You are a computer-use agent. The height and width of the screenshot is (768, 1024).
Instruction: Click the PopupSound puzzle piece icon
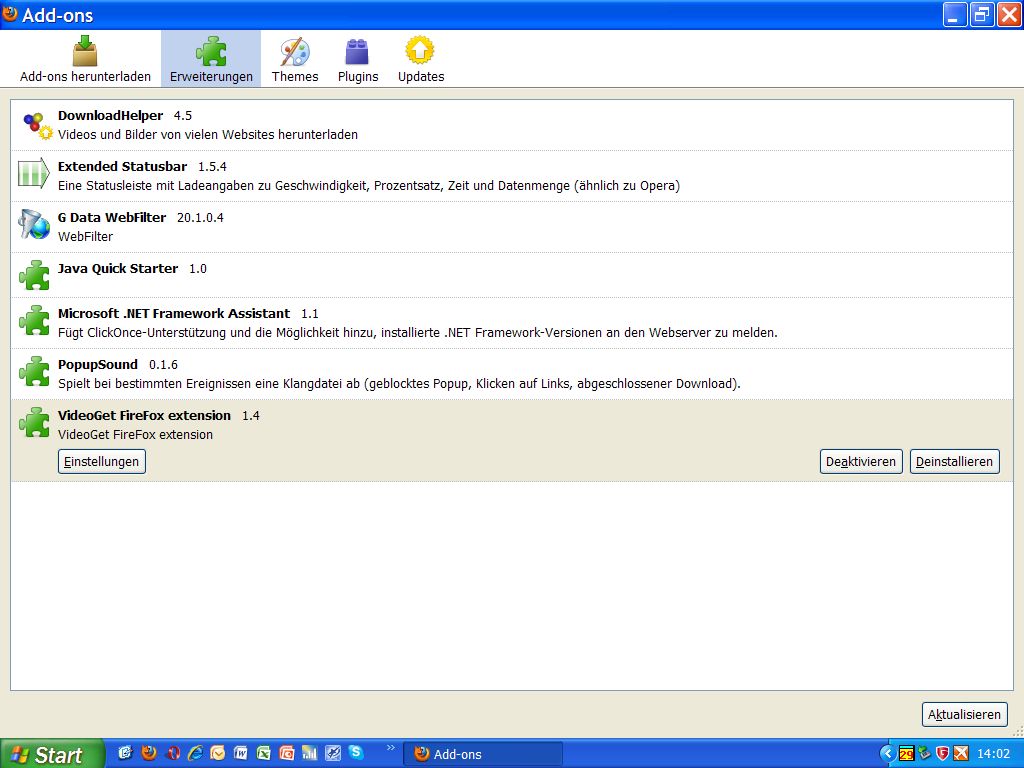coord(34,372)
